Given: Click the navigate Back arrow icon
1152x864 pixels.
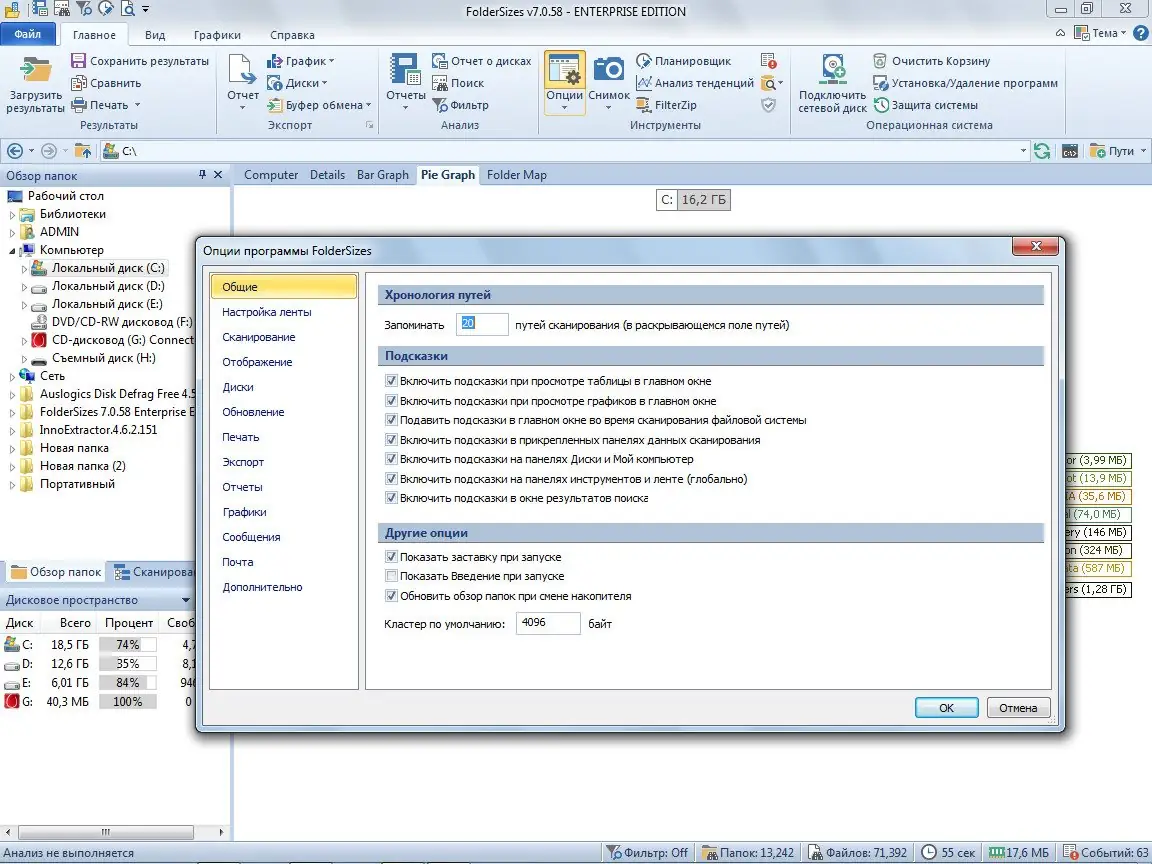Looking at the screenshot, I should click(15, 151).
